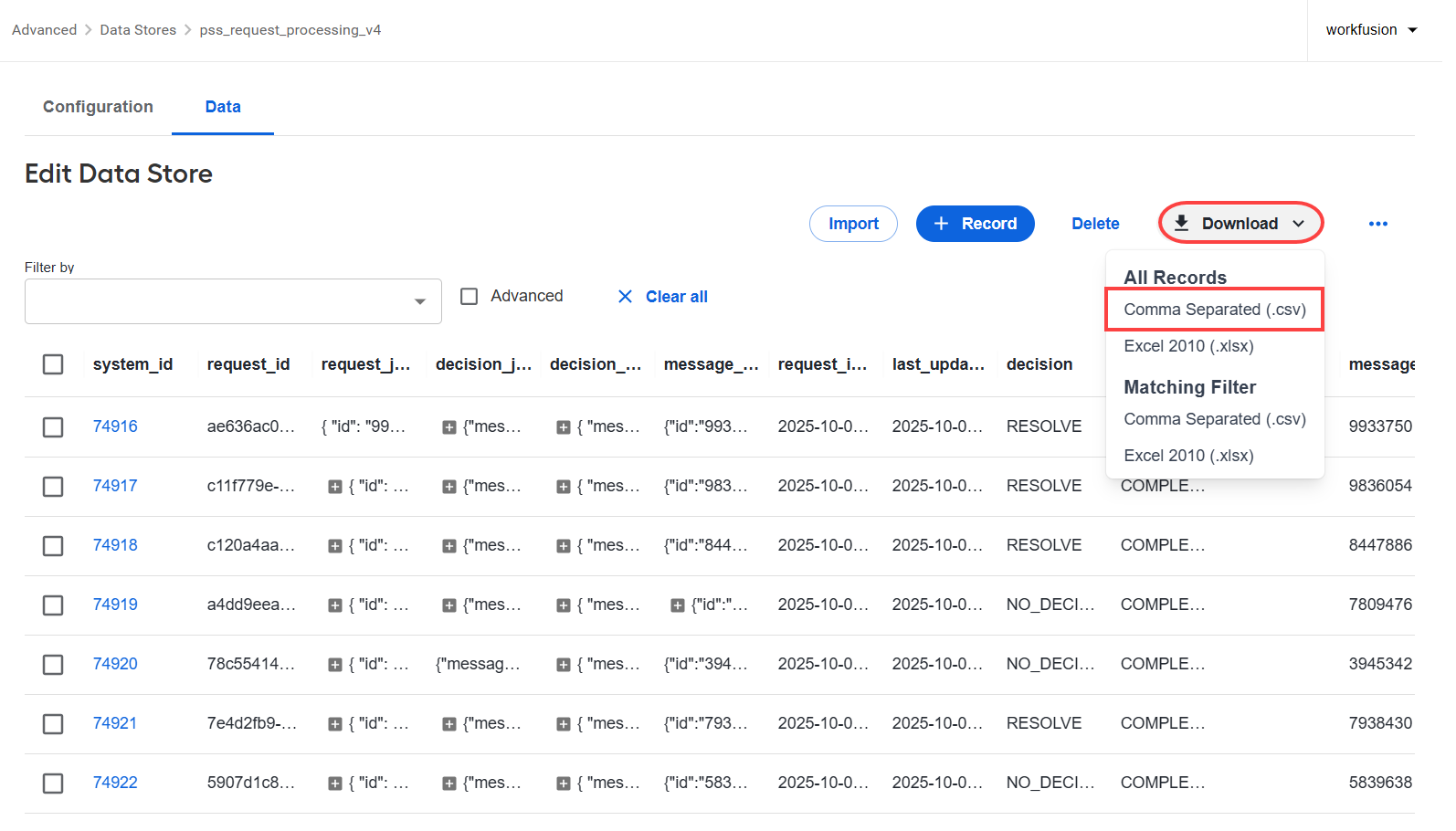This screenshot has width=1456, height=831.
Task: Expand decision_ JSON cell in row 74921
Action: [x=564, y=724]
